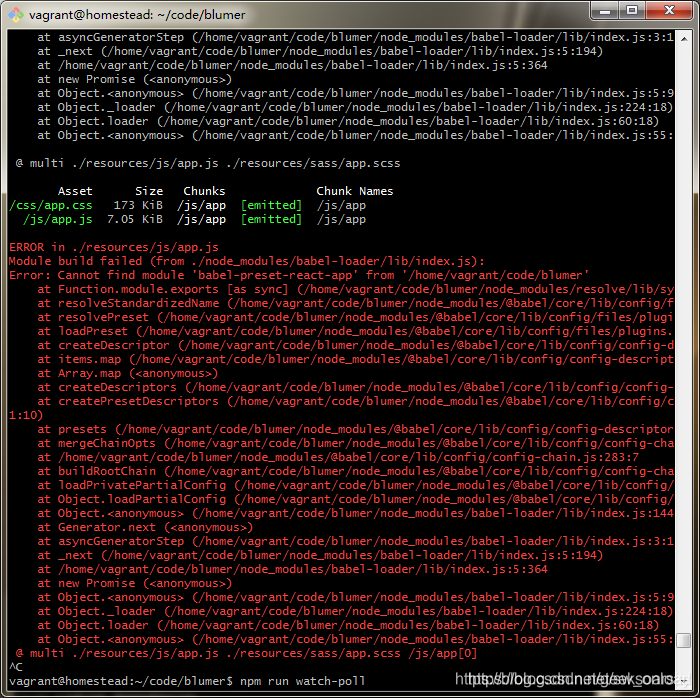This screenshot has height=698, width=700.
Task: Click the Git Bash icon in the title bar
Action: pos(16,15)
